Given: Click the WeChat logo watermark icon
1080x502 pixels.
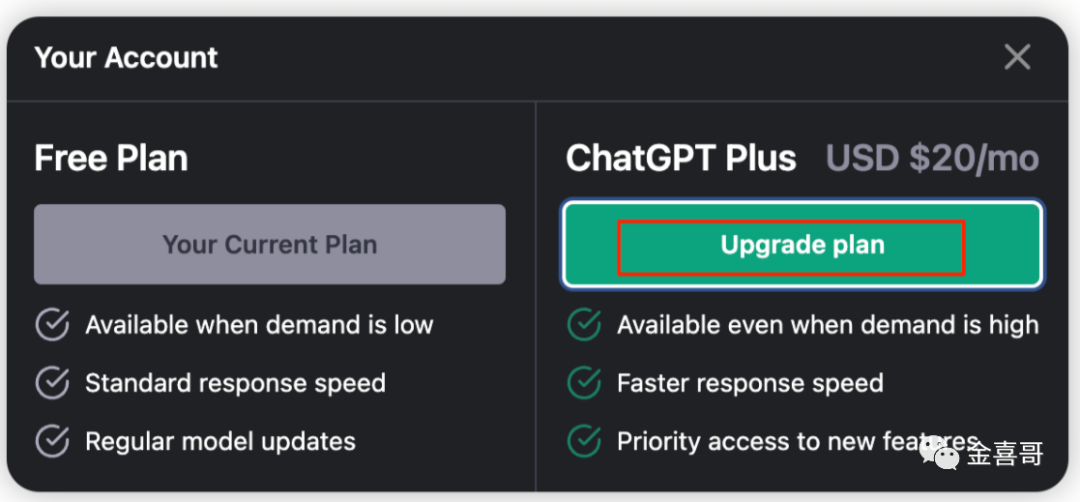Looking at the screenshot, I should (941, 453).
